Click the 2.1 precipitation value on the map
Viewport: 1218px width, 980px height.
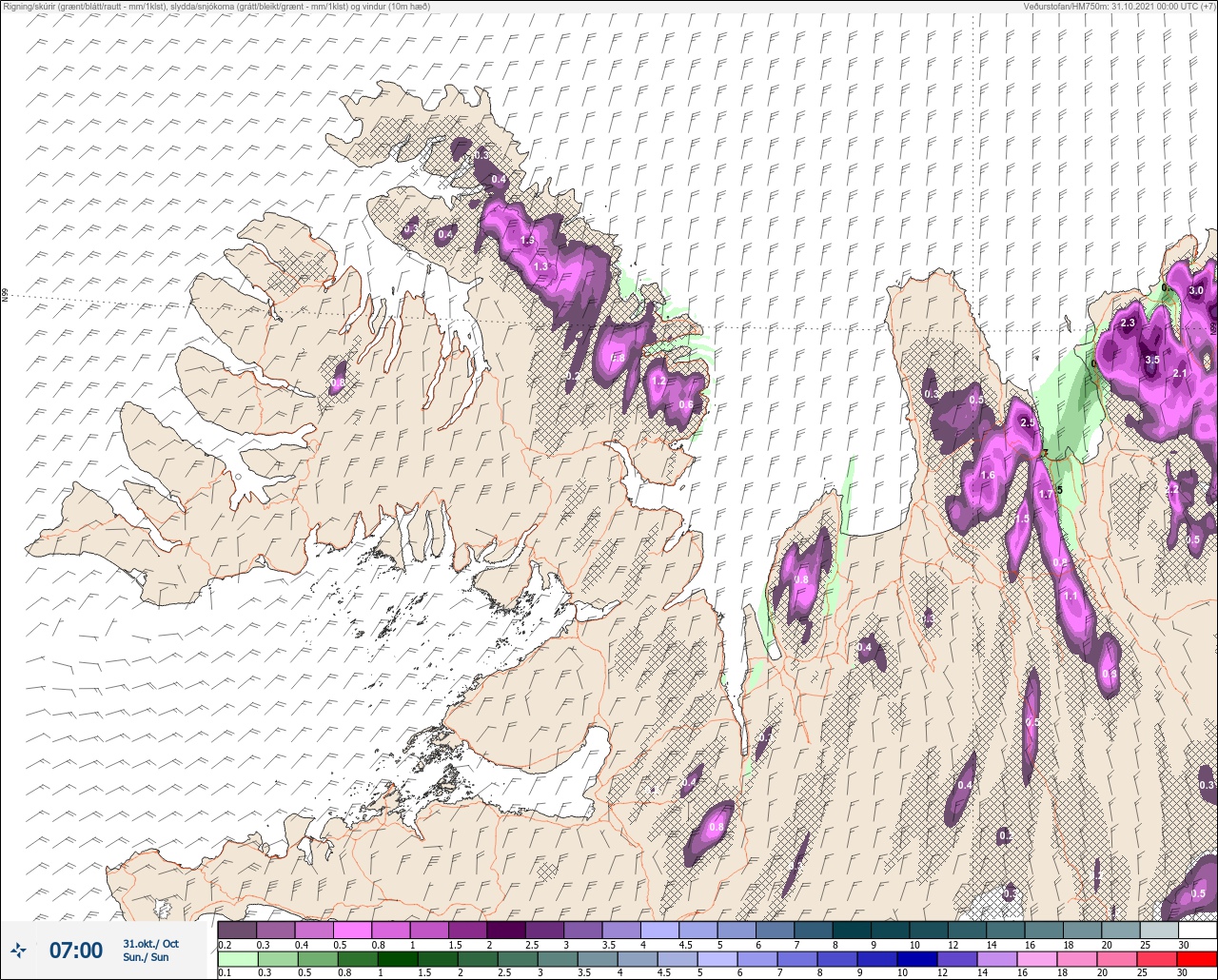[1180, 373]
